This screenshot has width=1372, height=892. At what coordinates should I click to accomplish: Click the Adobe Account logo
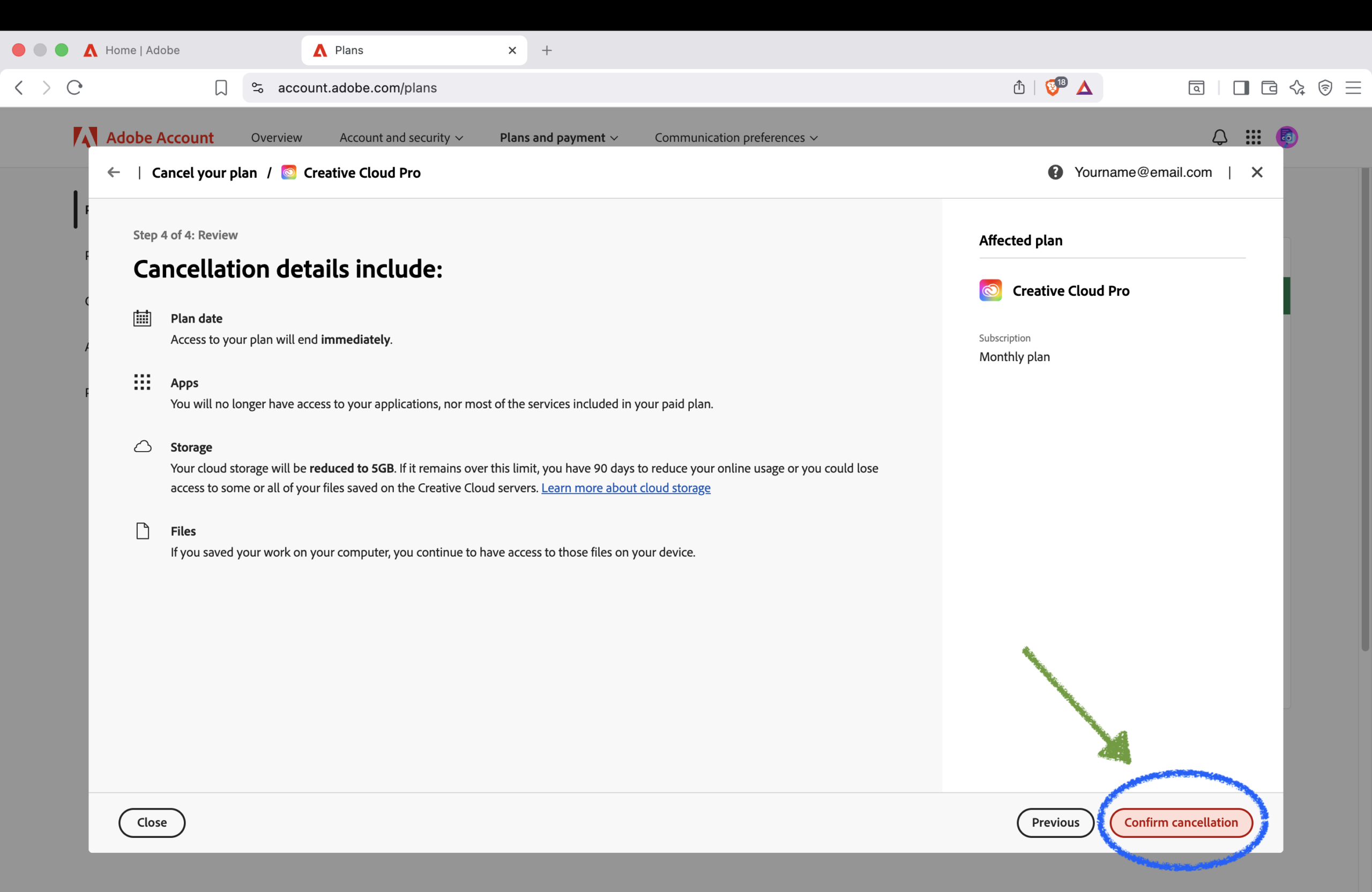tap(144, 137)
